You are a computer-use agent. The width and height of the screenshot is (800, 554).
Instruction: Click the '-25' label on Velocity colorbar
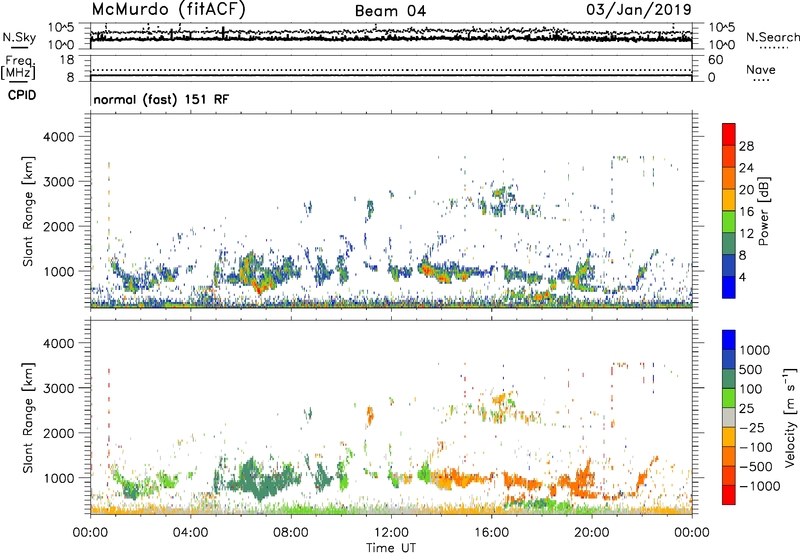click(x=752, y=427)
